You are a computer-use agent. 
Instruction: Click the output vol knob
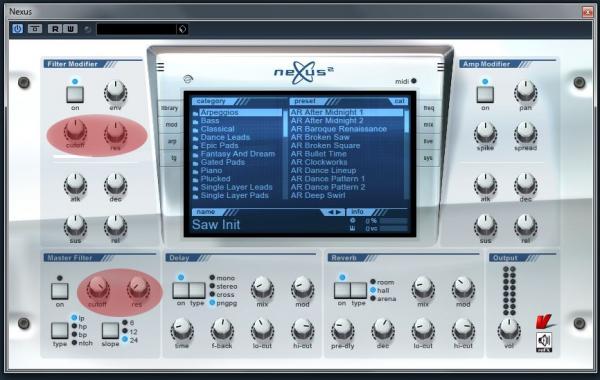pos(509,329)
